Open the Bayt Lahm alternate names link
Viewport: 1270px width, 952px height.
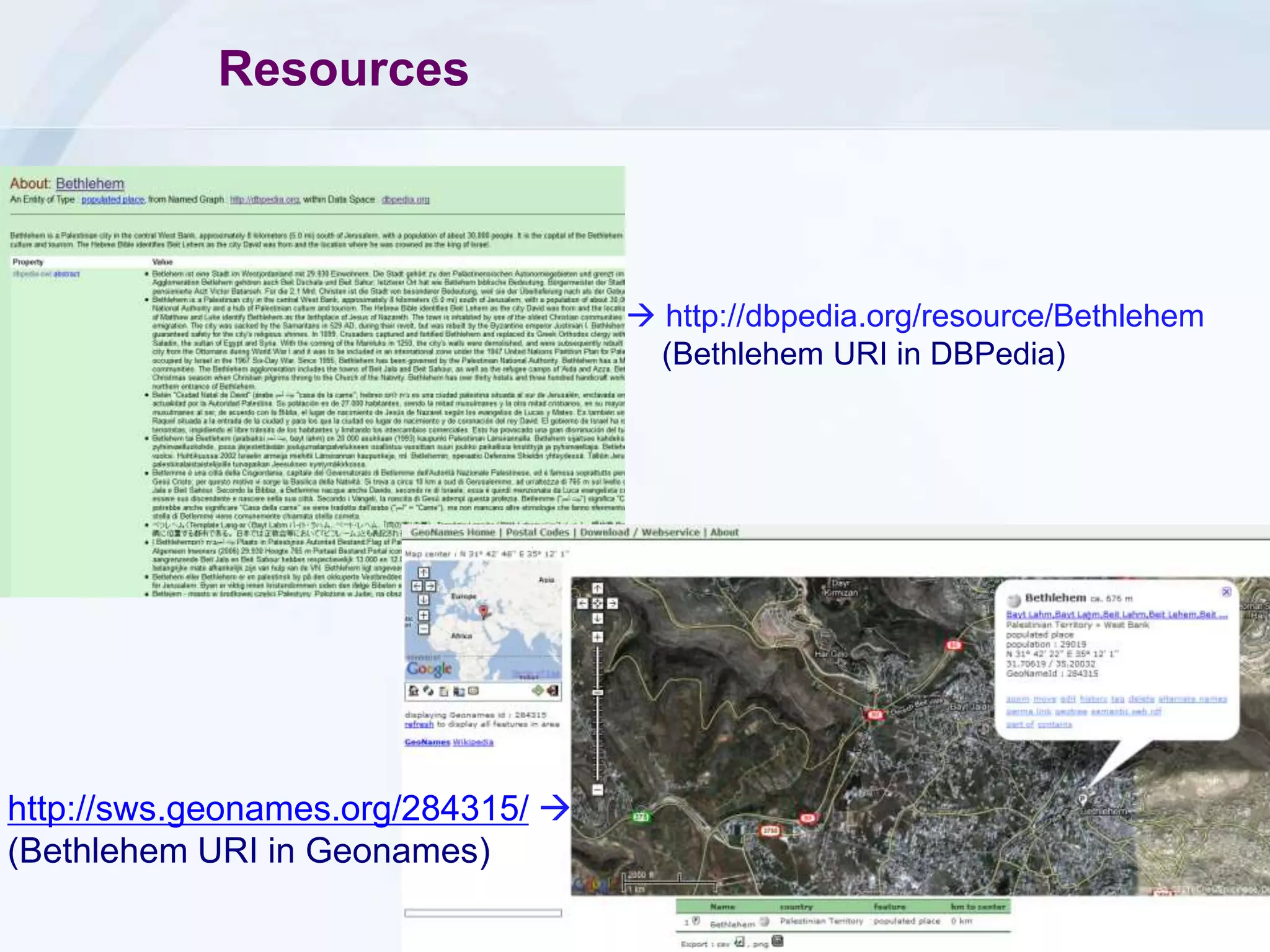pyautogui.click(x=1116, y=614)
